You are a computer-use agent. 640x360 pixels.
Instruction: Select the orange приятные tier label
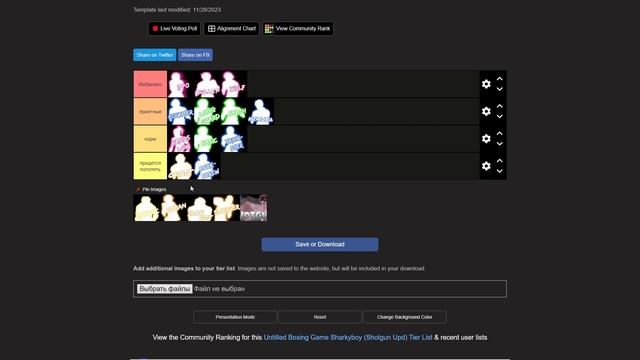[150, 111]
